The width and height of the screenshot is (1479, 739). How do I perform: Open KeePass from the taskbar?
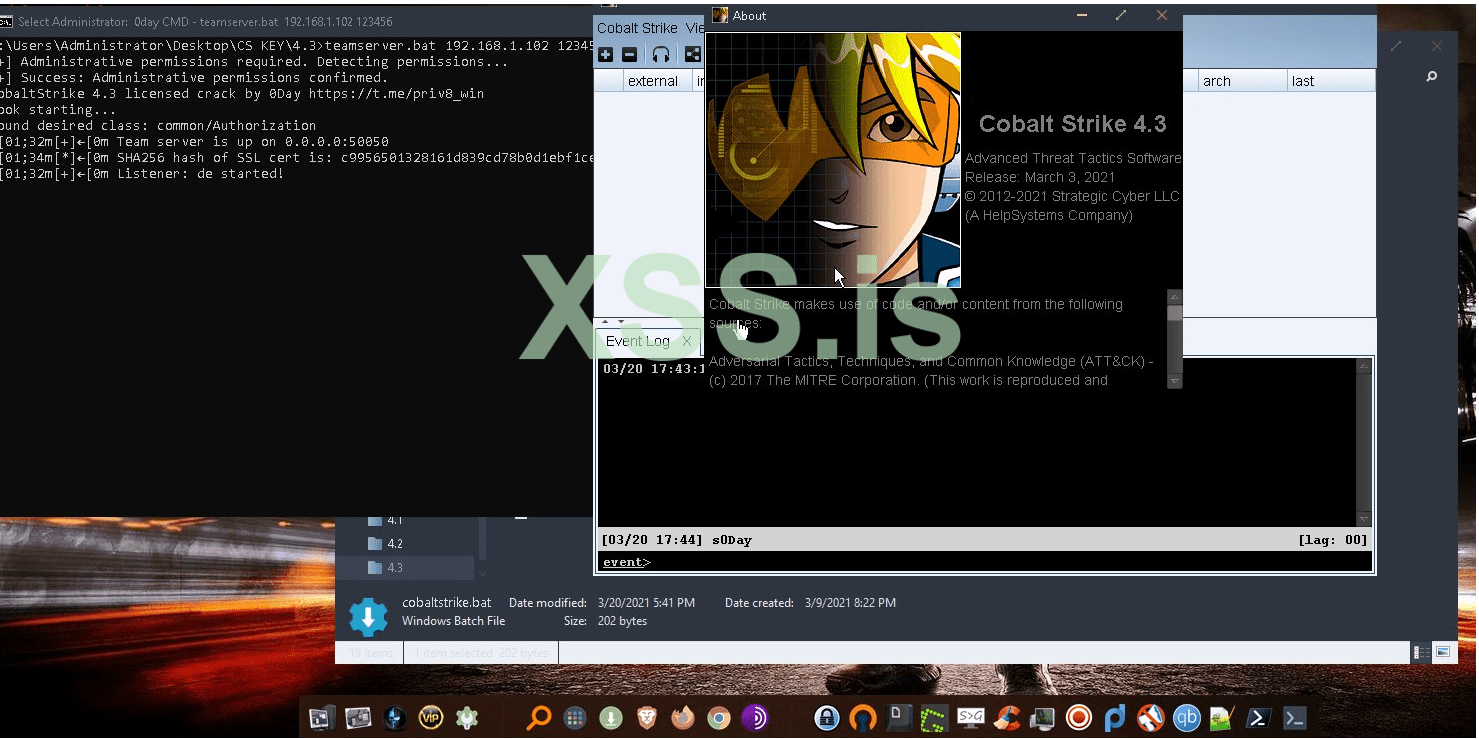click(826, 718)
